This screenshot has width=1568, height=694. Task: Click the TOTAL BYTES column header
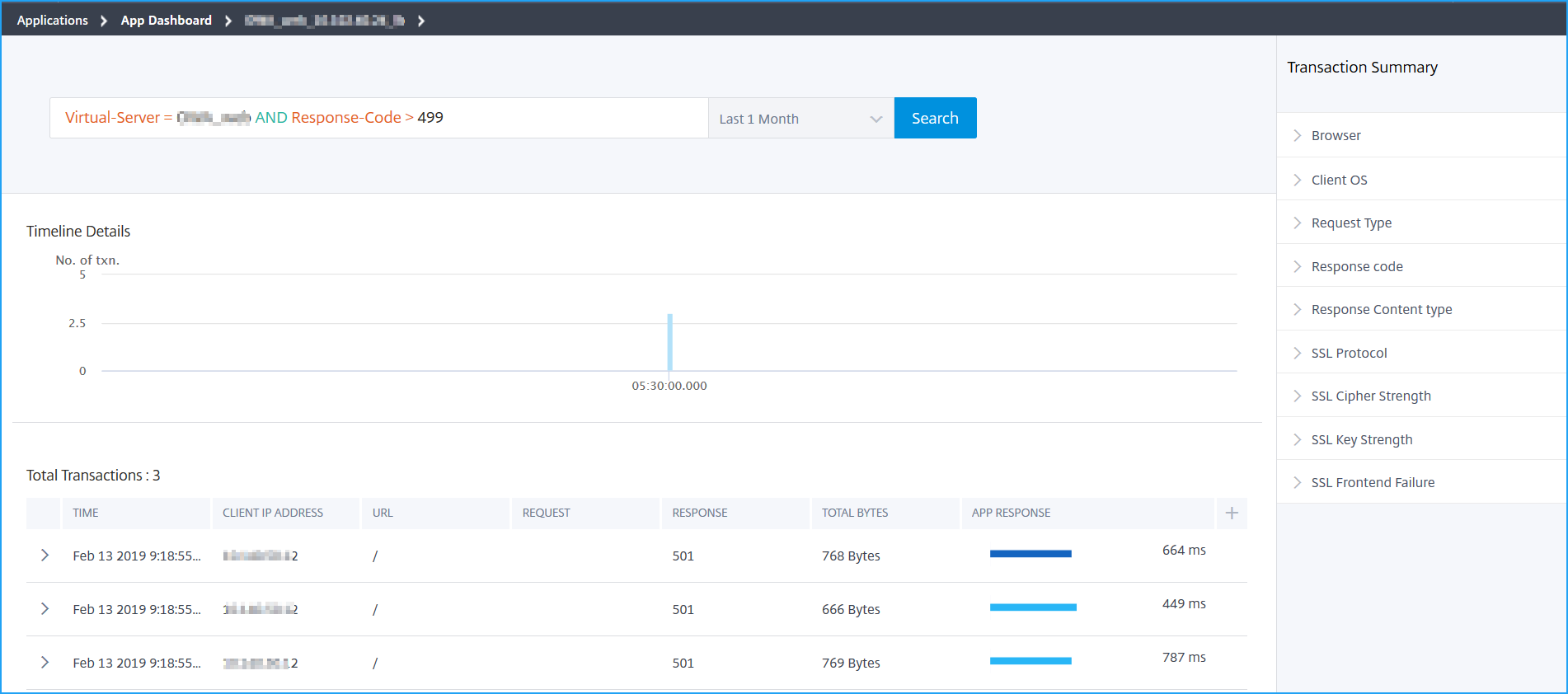pos(885,513)
